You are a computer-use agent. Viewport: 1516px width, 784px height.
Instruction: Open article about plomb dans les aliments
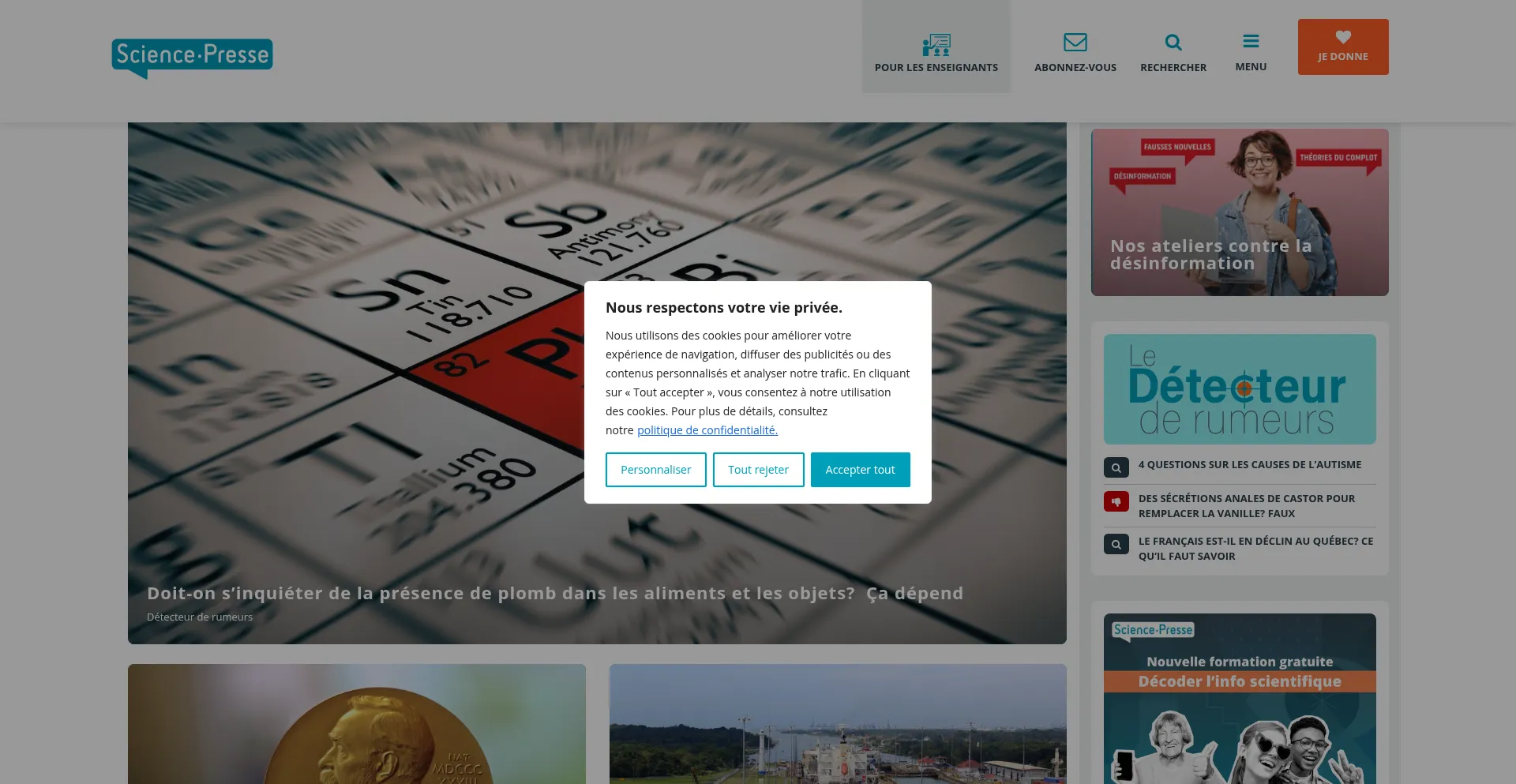554,594
